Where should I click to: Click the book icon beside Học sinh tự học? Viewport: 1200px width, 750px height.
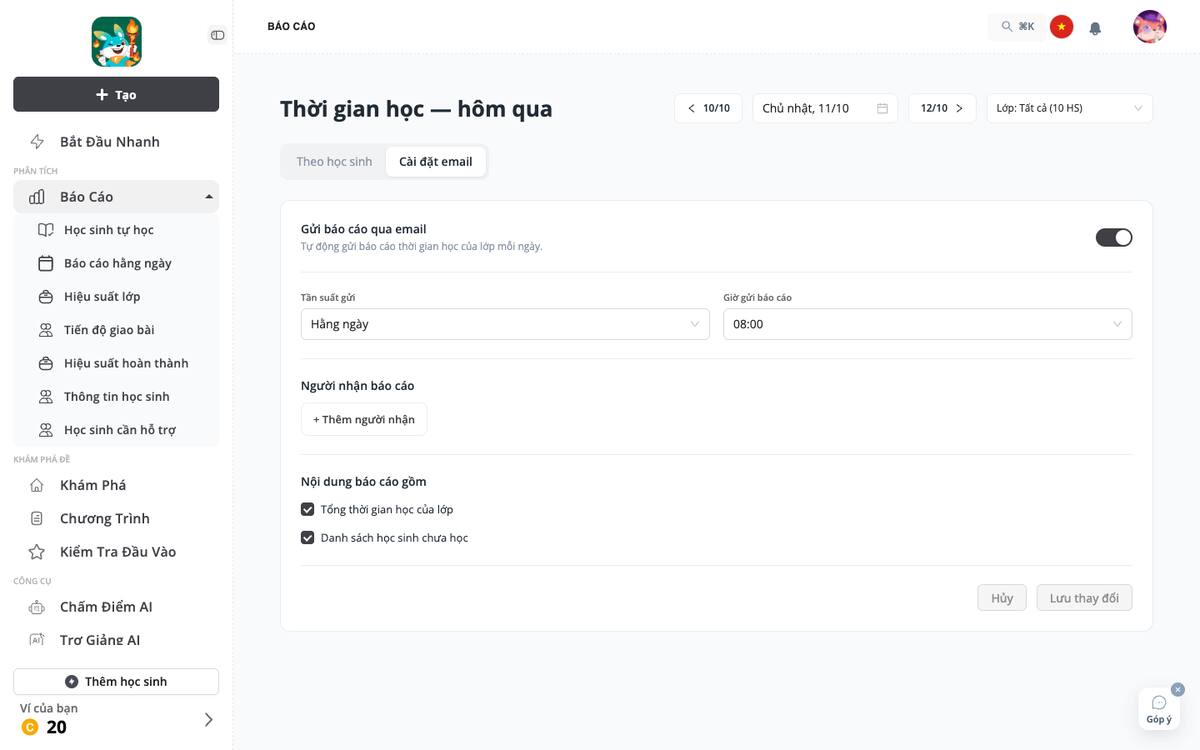pyautogui.click(x=46, y=230)
